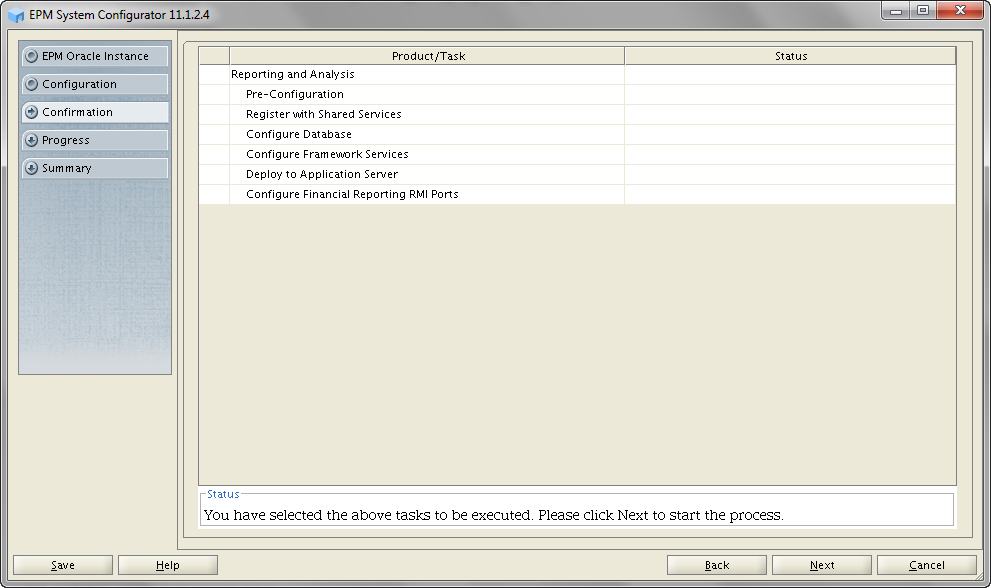Minimize the configurator window
Viewport: 991px width, 588px height.
point(896,11)
